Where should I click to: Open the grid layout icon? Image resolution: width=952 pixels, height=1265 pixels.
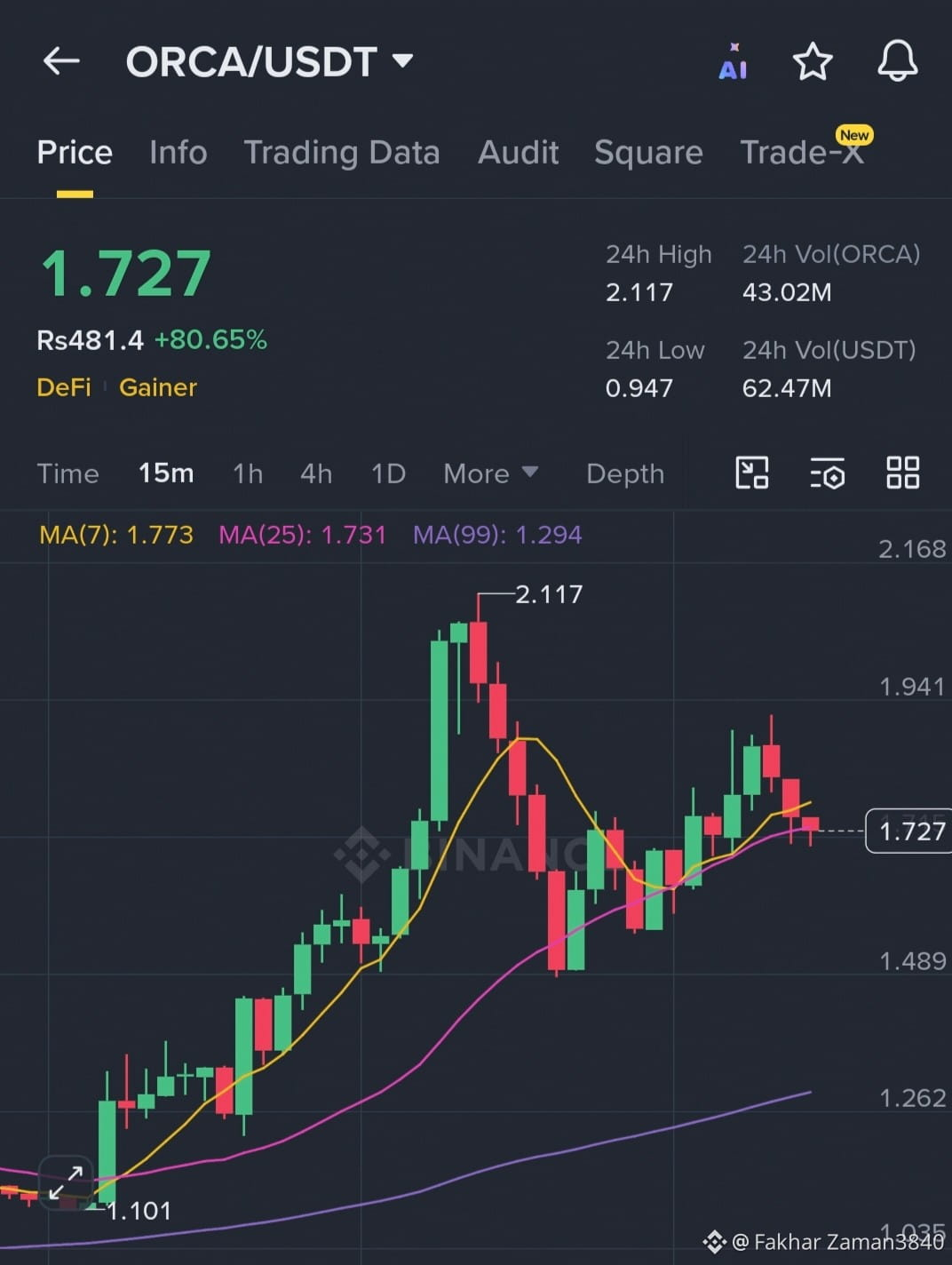click(x=902, y=473)
